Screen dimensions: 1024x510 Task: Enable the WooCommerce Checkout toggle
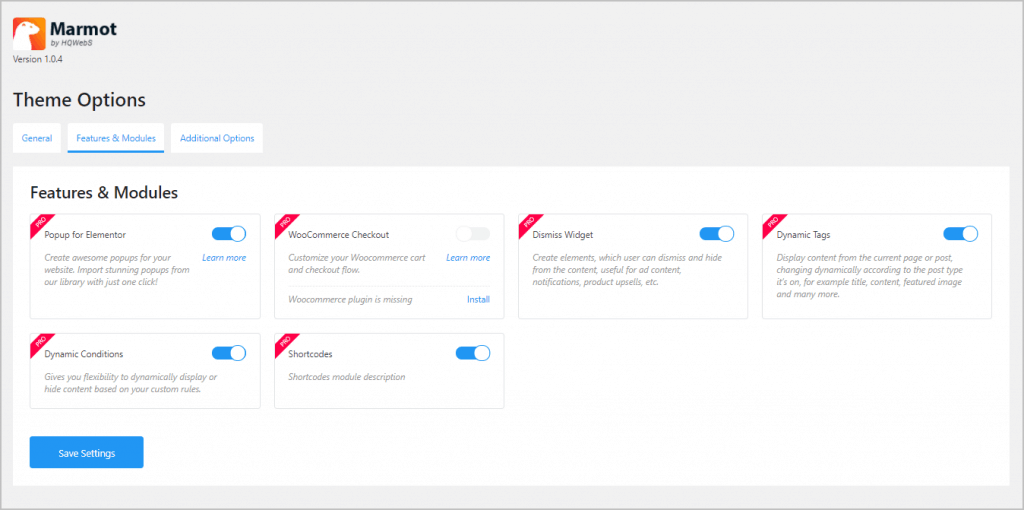(472, 234)
